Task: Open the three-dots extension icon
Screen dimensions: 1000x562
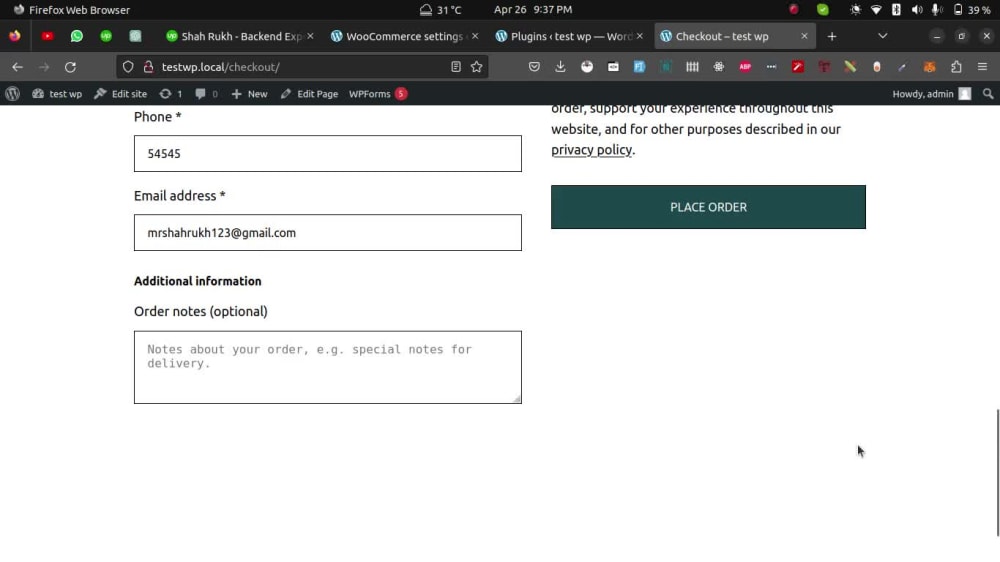Action: click(771, 67)
